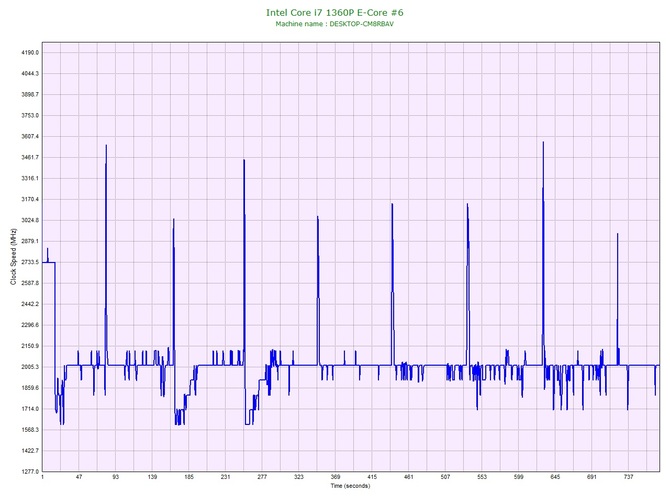The width and height of the screenshot is (670, 503).
Task: Select the 737 x-axis tick label
Action: 629,477
